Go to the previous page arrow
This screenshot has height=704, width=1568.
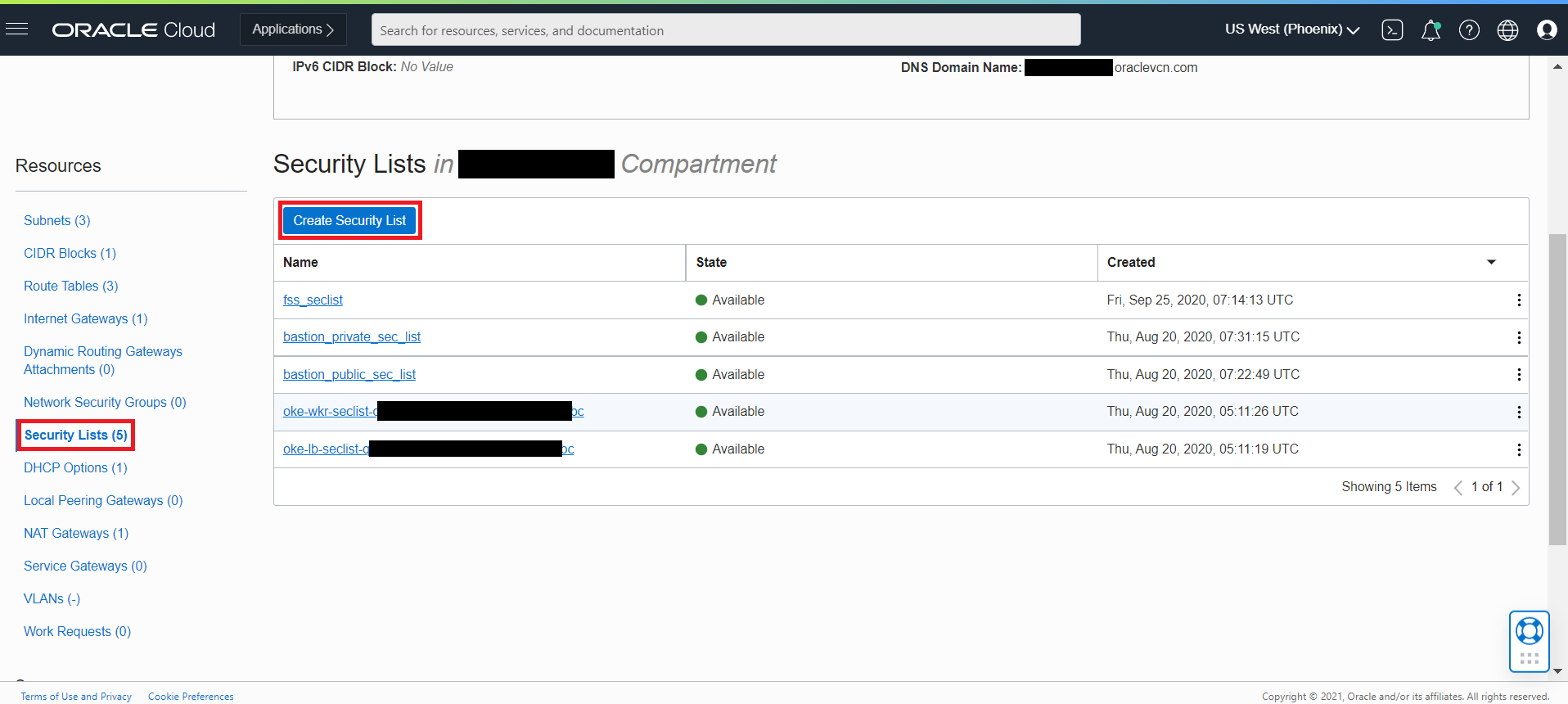point(1458,488)
